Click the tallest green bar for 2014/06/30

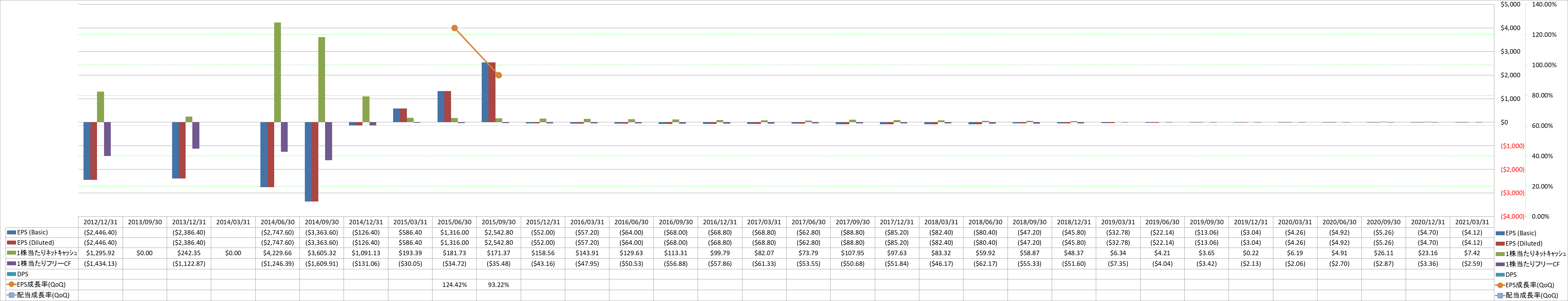click(x=278, y=72)
